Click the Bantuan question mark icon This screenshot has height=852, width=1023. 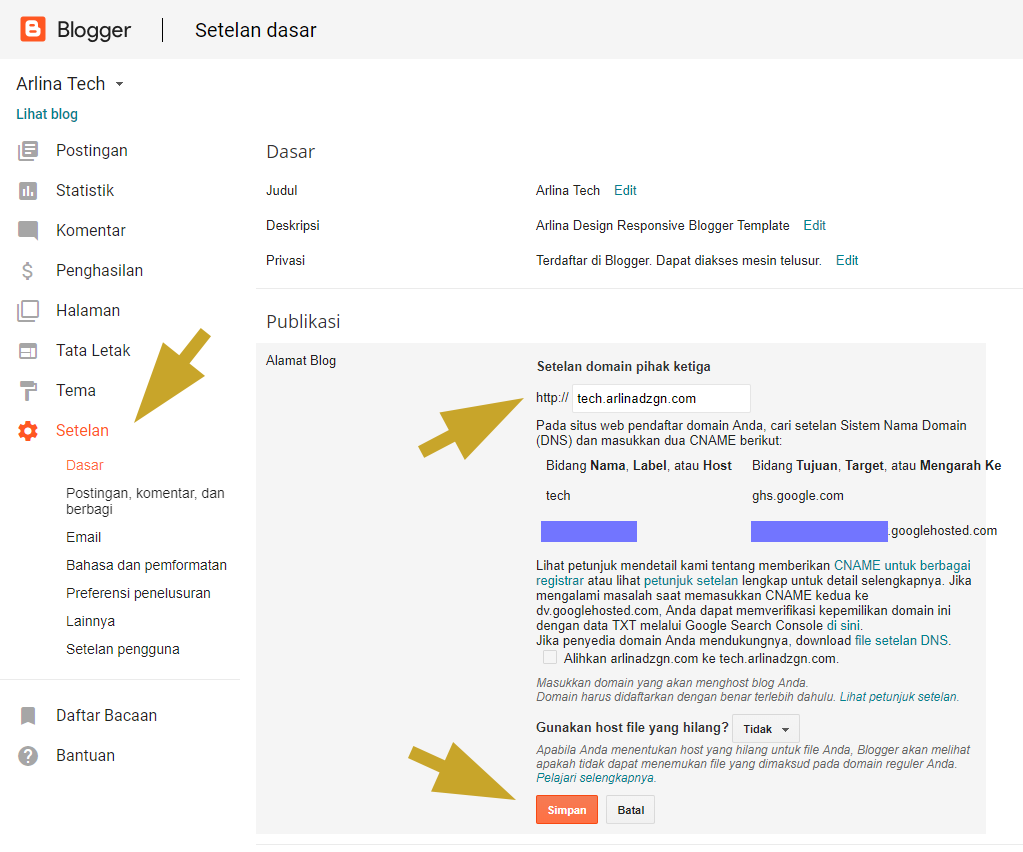point(28,755)
